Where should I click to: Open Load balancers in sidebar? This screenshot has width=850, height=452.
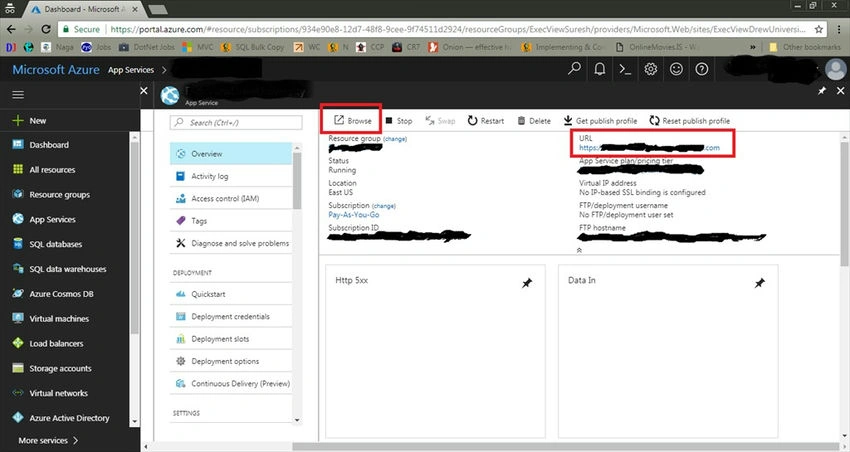[48, 344]
